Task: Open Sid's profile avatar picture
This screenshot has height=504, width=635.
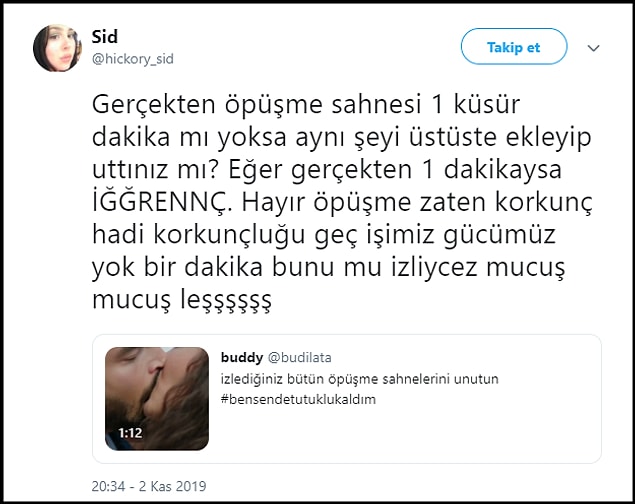Action: 57,48
